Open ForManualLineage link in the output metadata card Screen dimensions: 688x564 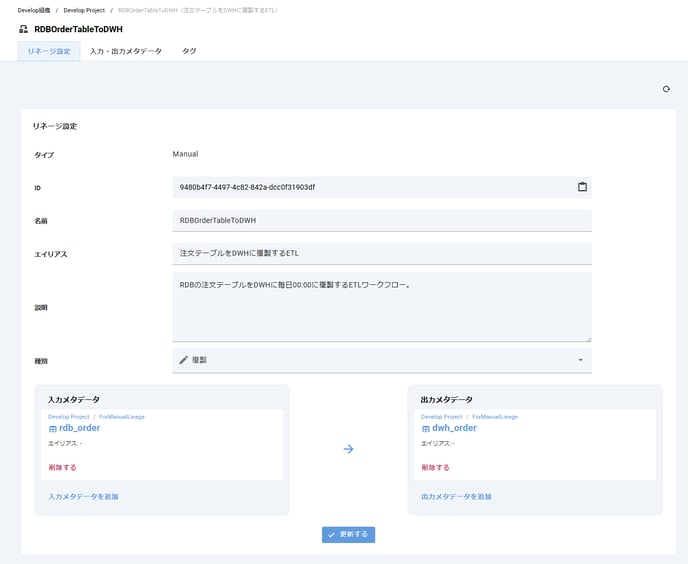click(x=495, y=416)
